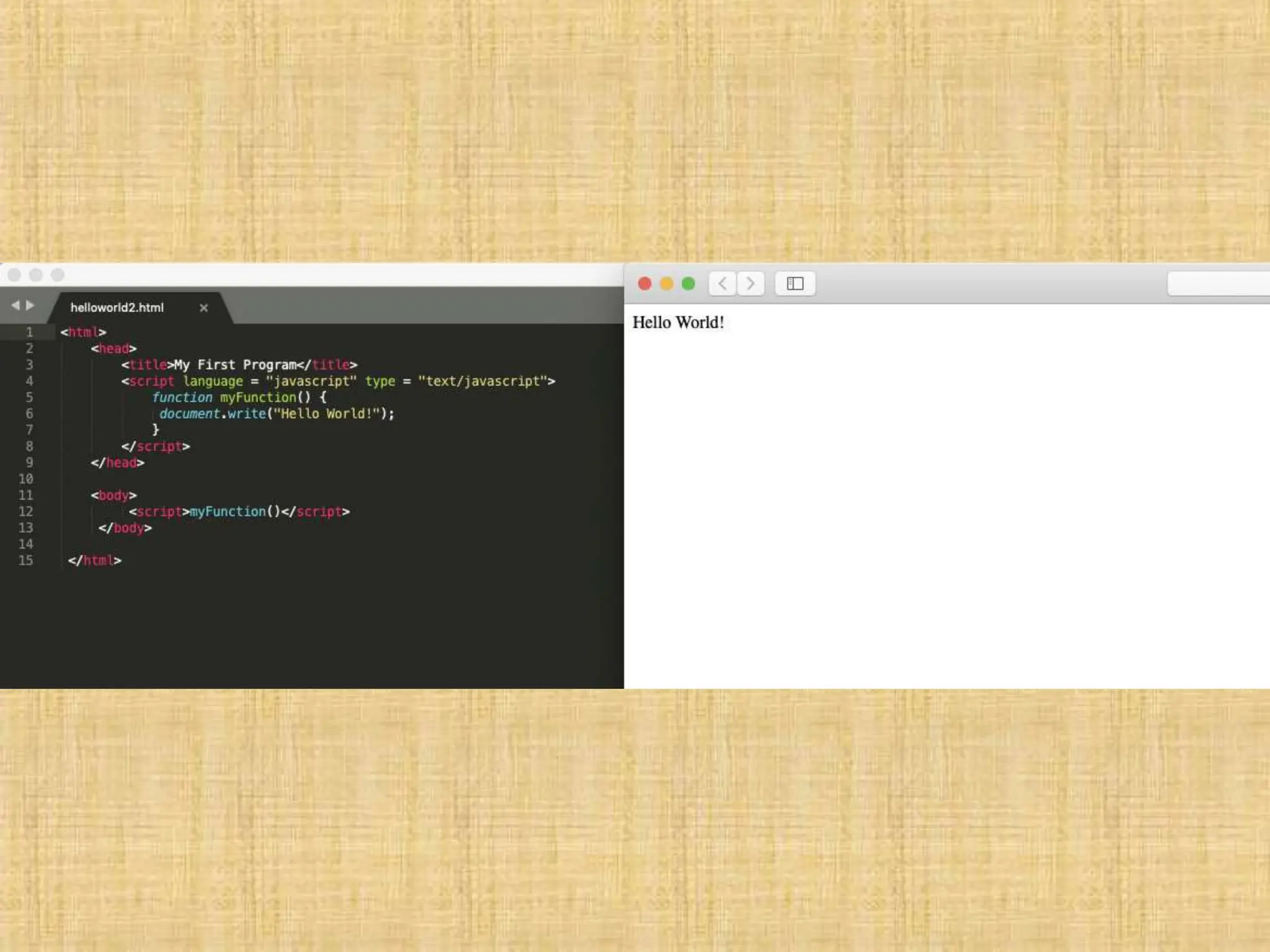
Task: Click the My First Program title text
Action: (235, 365)
